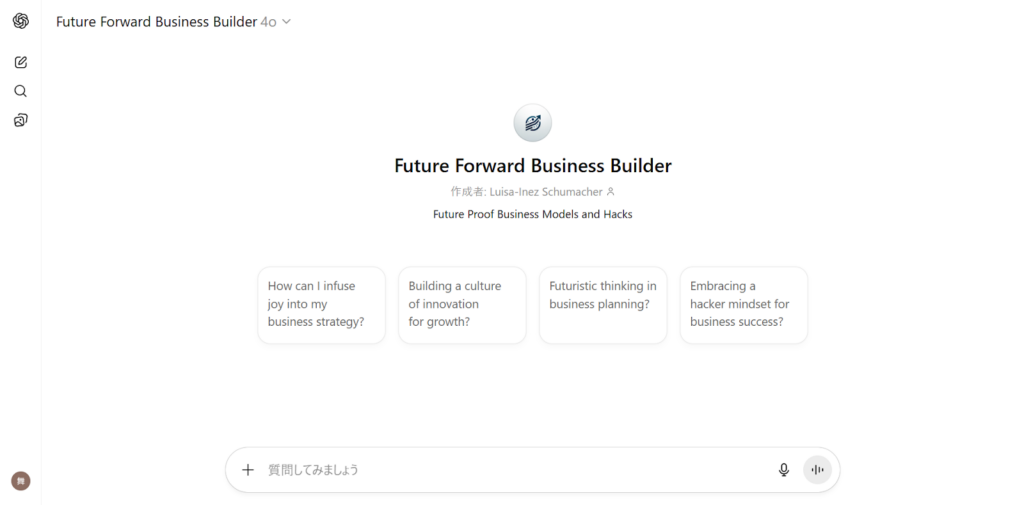The width and height of the screenshot is (1024, 505).
Task: Open Future Forward Business Builder title menu
Action: (156, 22)
